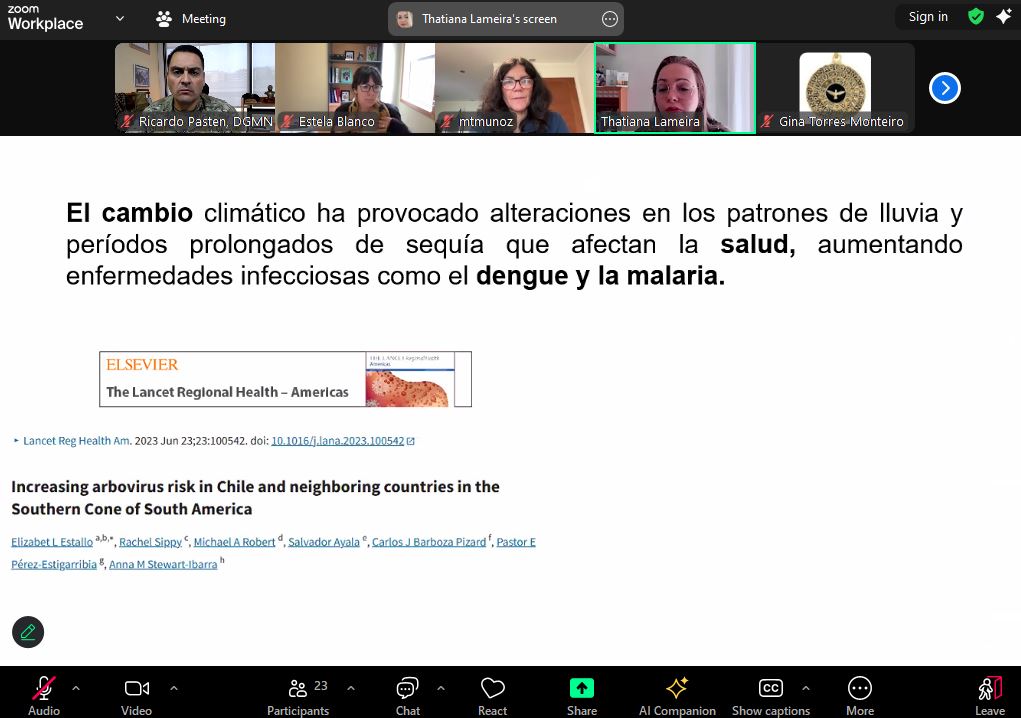1021x718 pixels.
Task: Click the Sign in button
Action: pos(928,17)
